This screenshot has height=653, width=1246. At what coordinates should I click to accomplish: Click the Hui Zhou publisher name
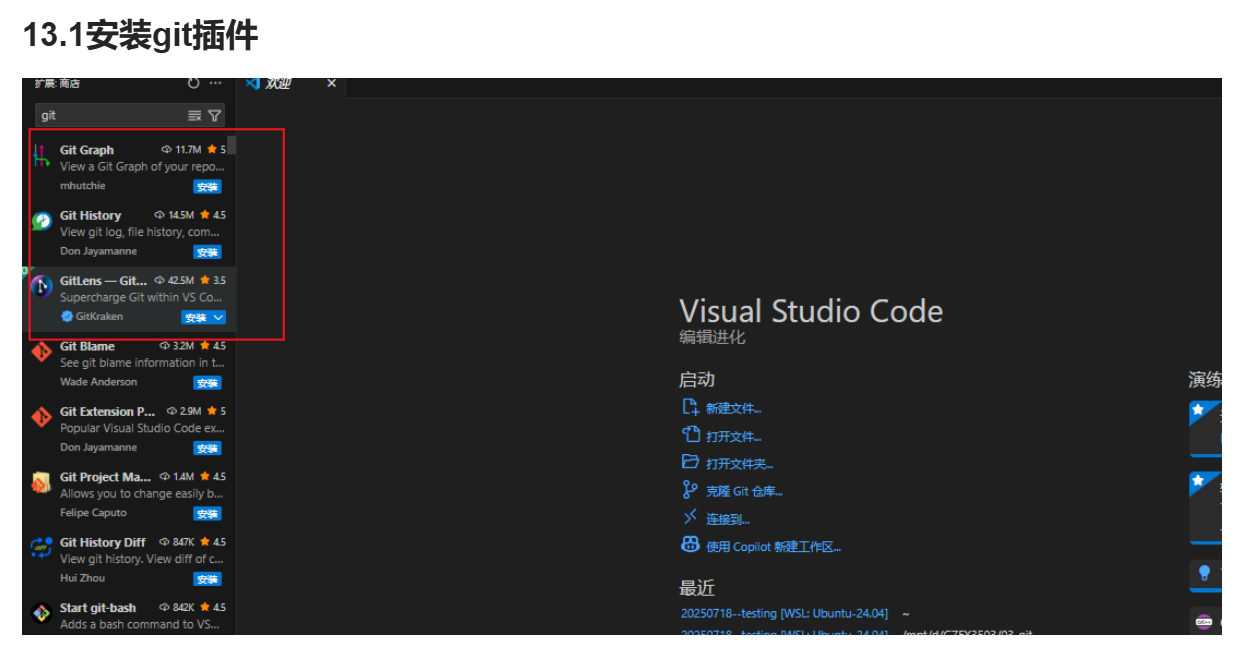82,578
